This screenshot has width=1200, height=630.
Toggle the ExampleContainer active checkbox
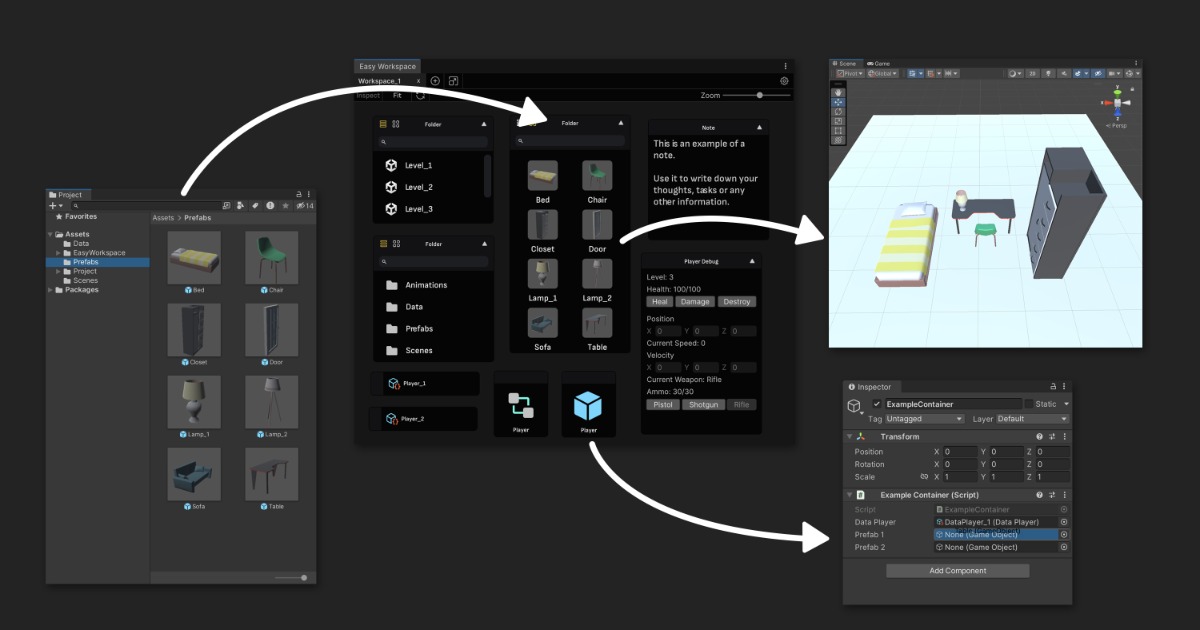(877, 405)
